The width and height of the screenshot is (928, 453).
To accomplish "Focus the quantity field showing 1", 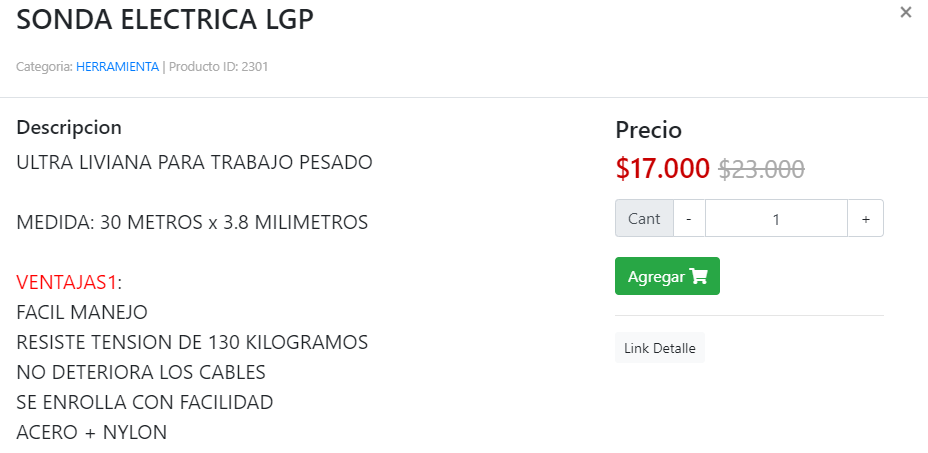I will tap(776, 219).
